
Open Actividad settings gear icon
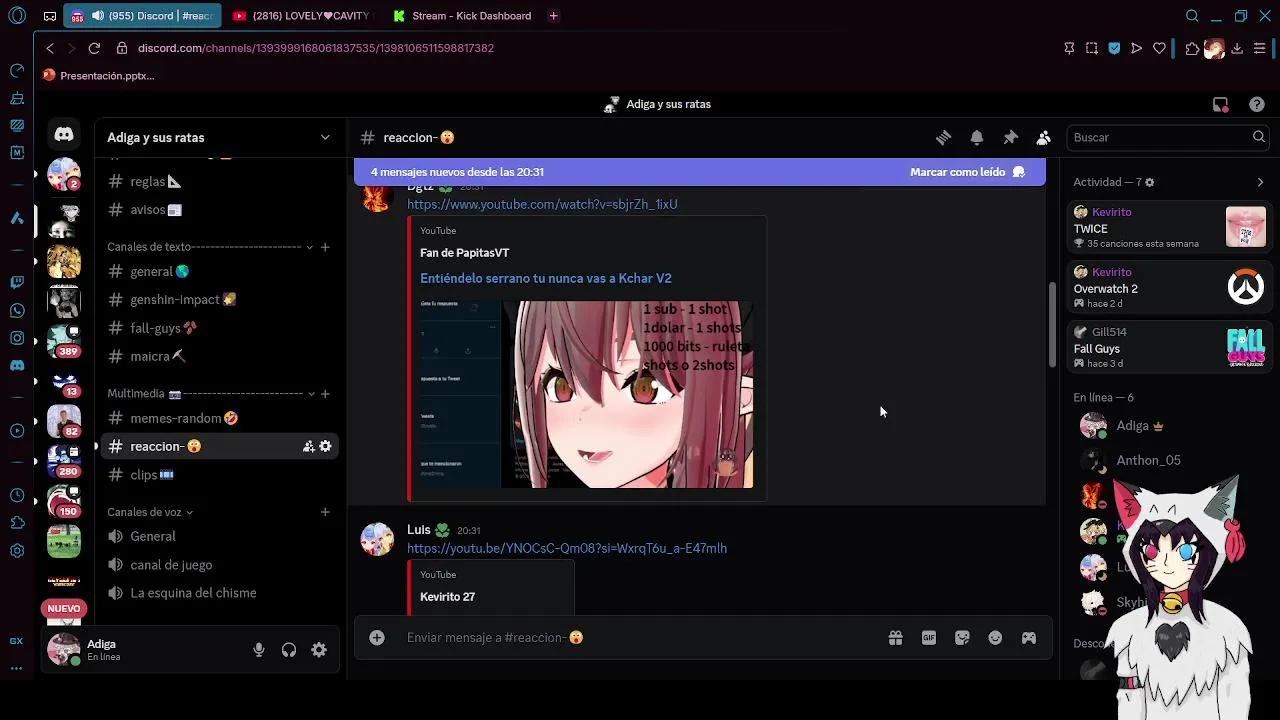1149,182
